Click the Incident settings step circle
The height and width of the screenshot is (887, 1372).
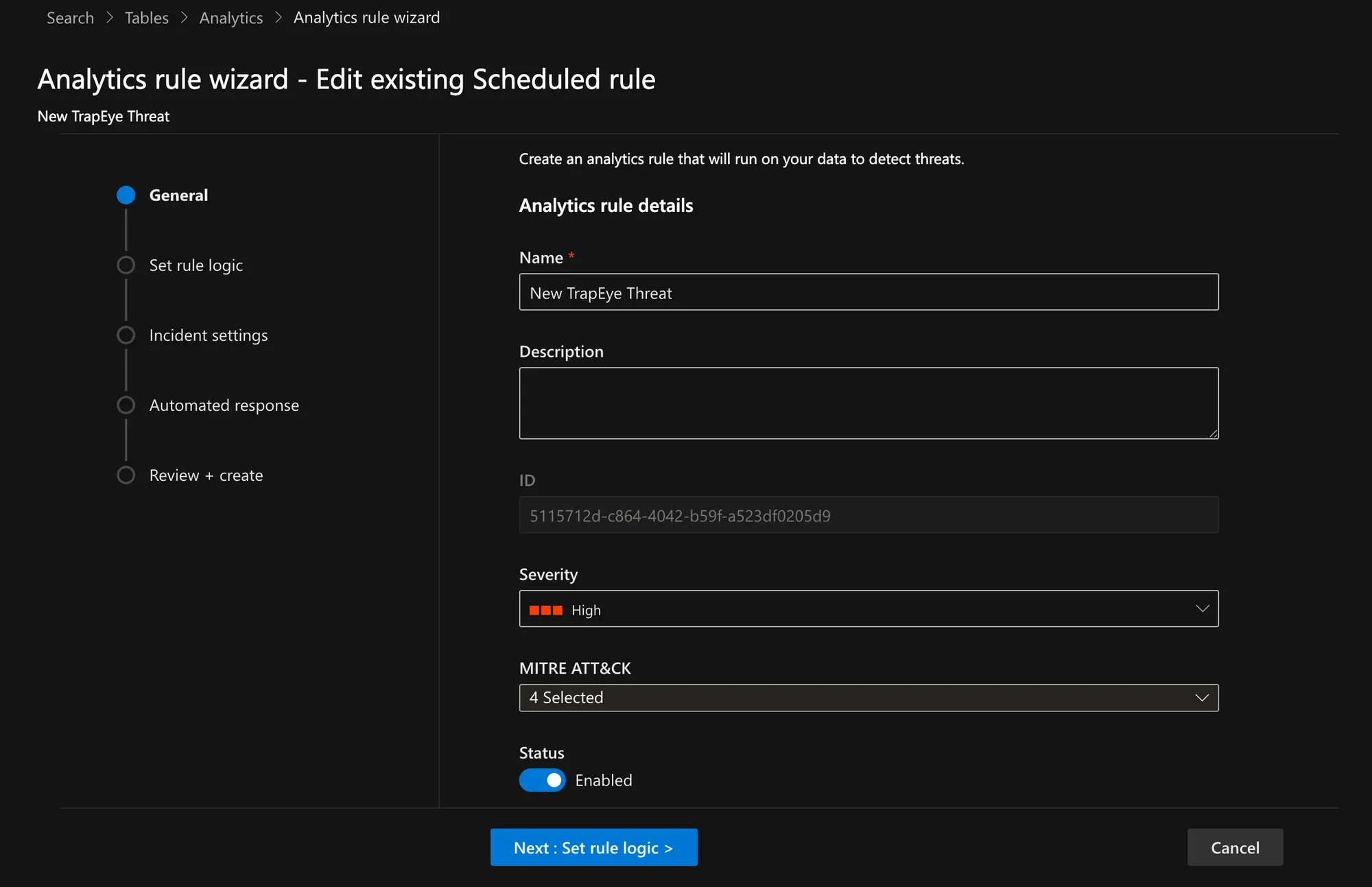[x=126, y=335]
